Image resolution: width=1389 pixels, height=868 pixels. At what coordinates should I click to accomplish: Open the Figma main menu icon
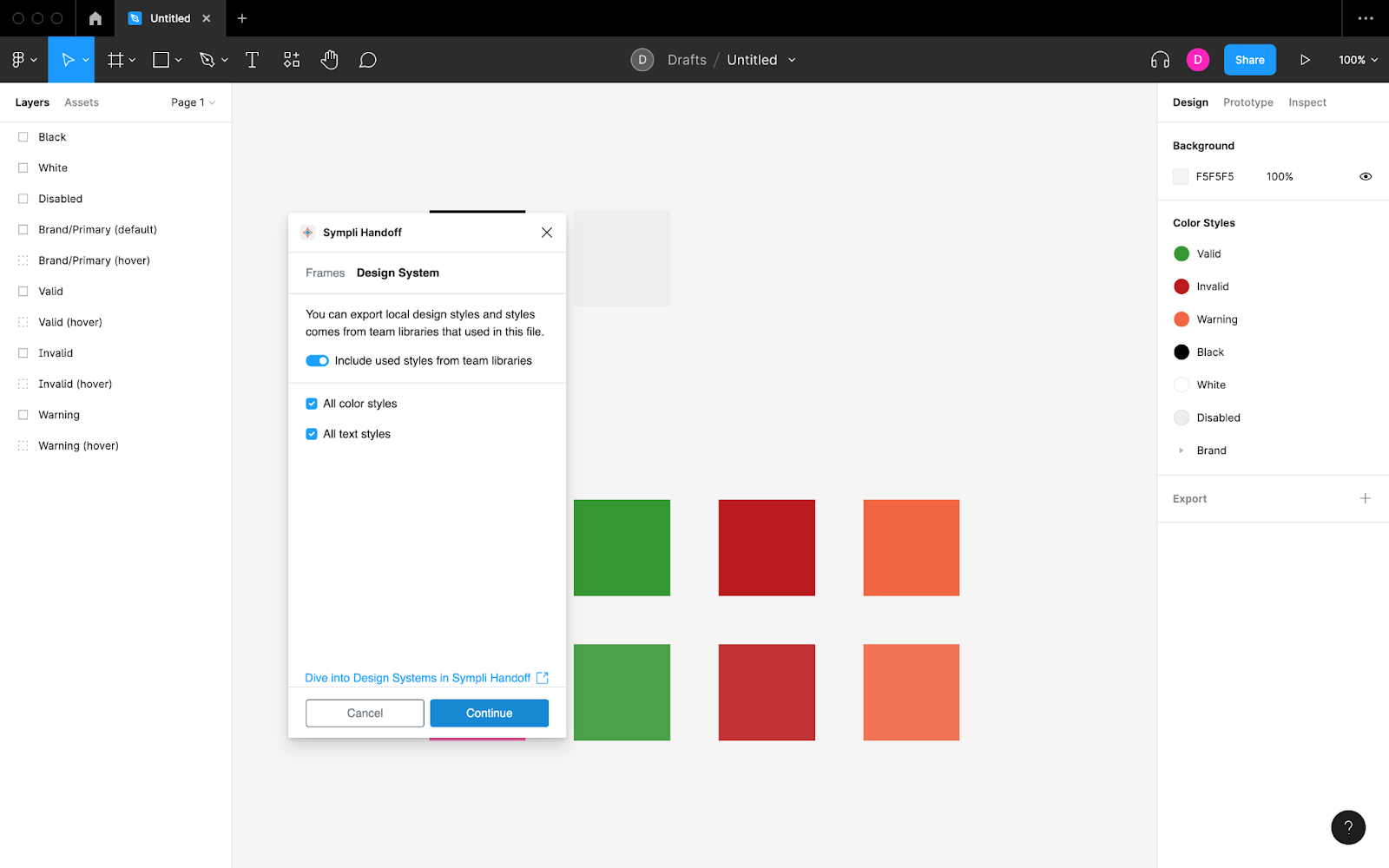pos(18,60)
